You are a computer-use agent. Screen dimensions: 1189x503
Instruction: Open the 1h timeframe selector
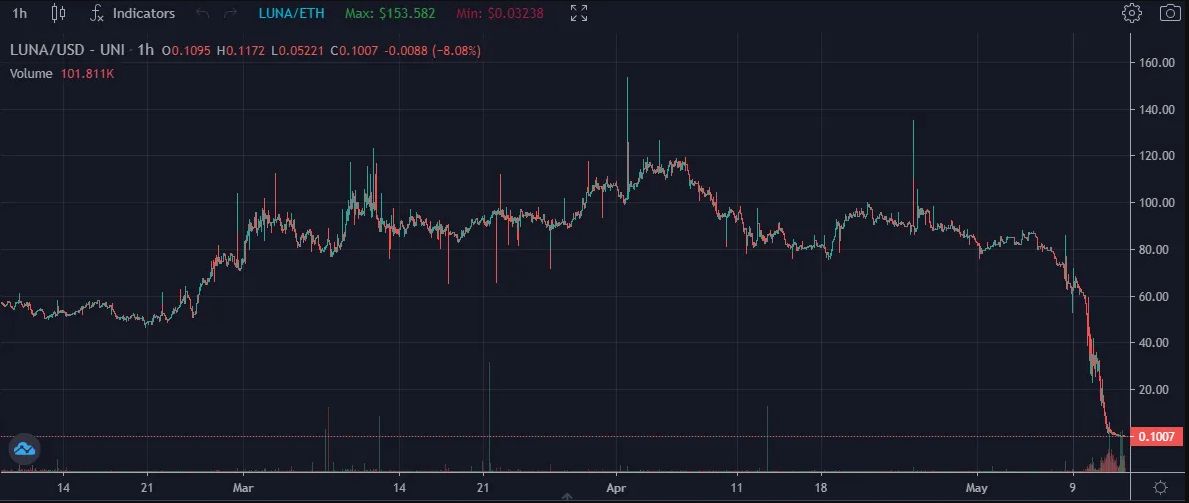coord(20,13)
